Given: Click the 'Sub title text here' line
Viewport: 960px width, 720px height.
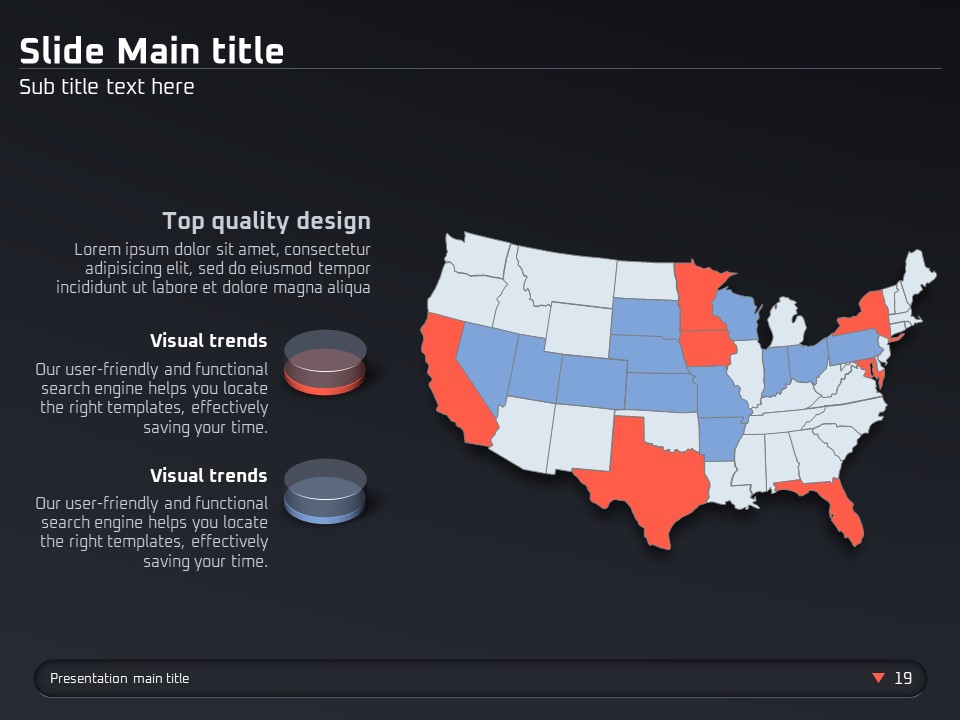Looking at the screenshot, I should [x=107, y=87].
